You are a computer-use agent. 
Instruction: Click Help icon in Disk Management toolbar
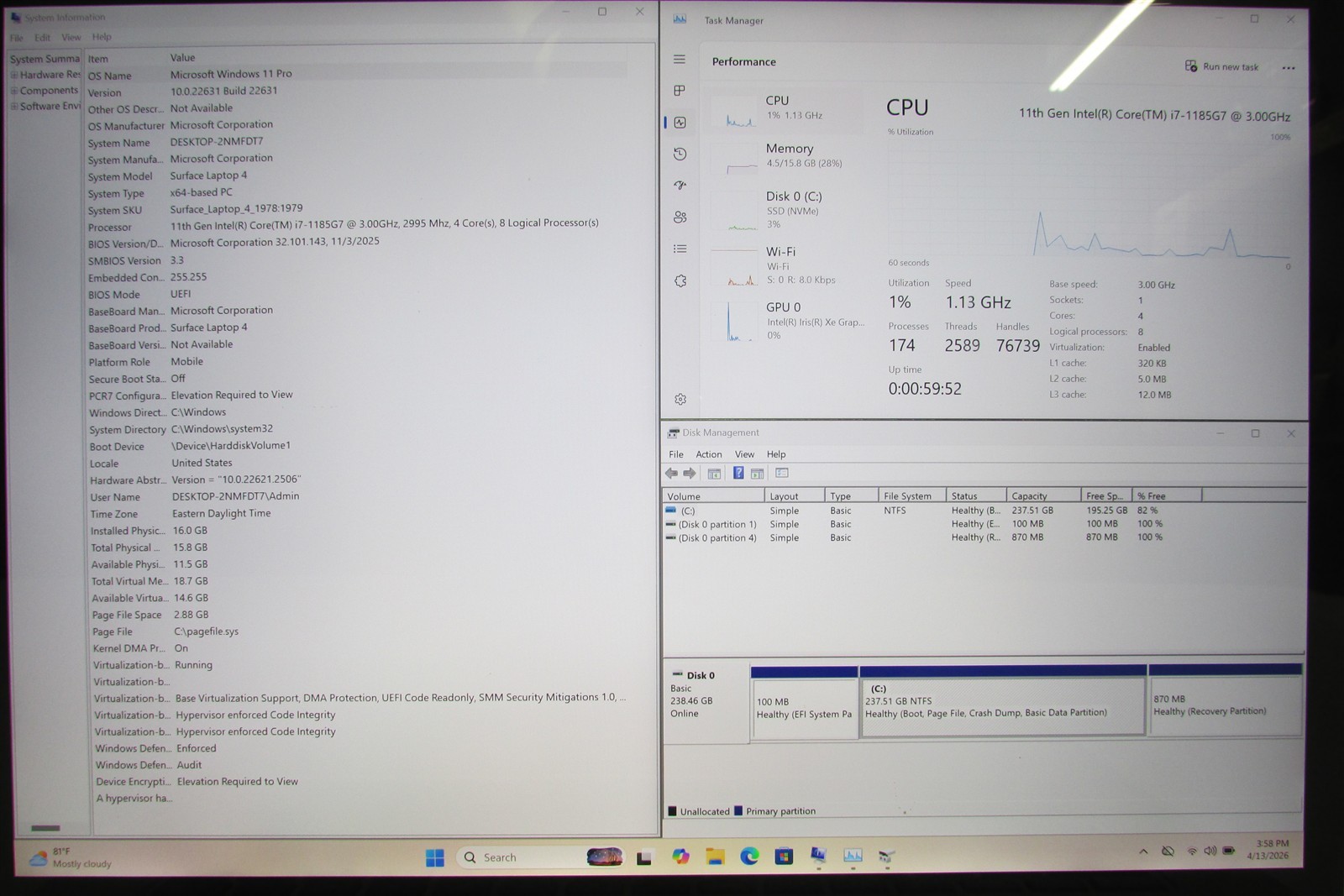coord(738,474)
